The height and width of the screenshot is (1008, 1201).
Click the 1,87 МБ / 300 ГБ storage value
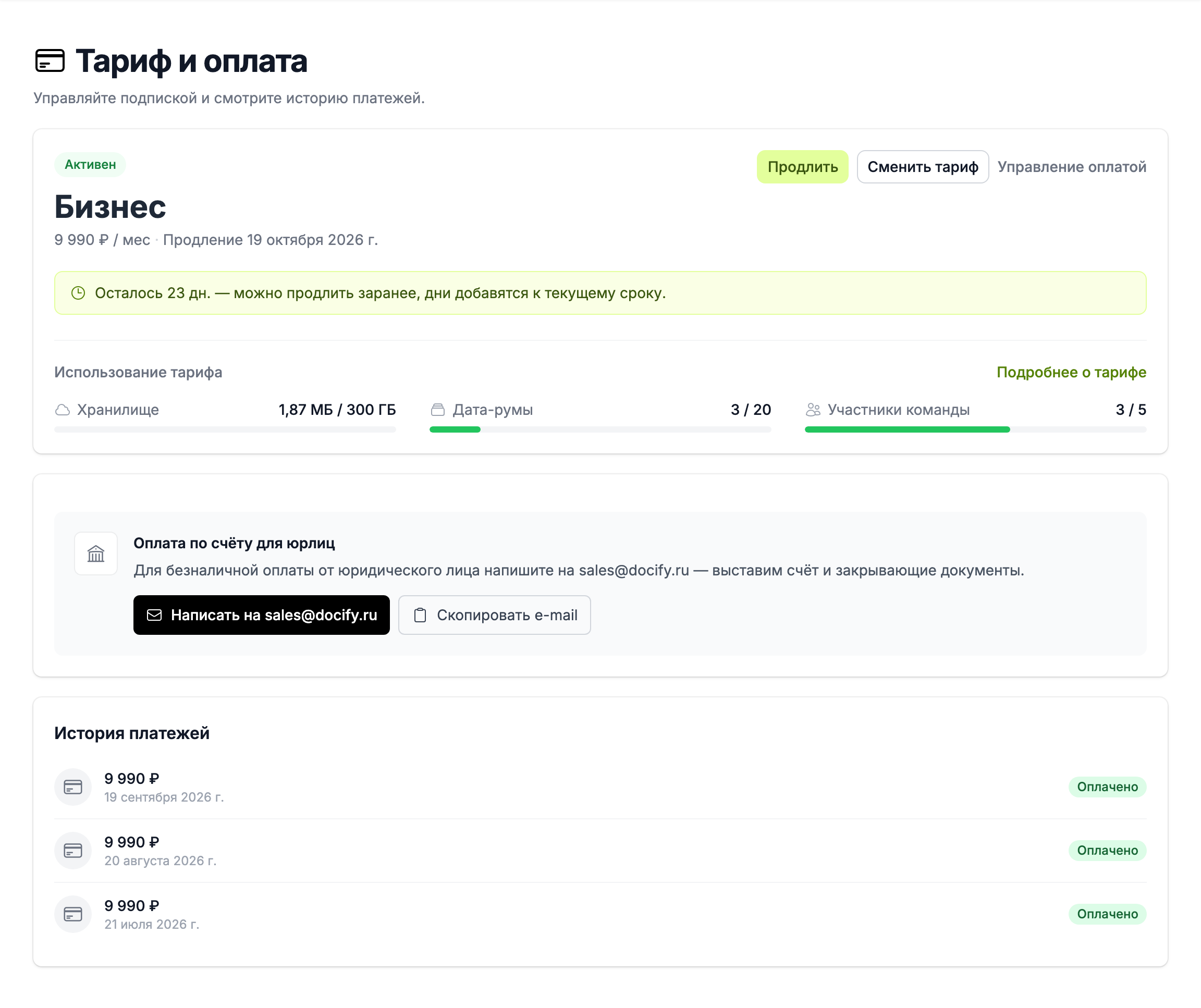coord(337,410)
